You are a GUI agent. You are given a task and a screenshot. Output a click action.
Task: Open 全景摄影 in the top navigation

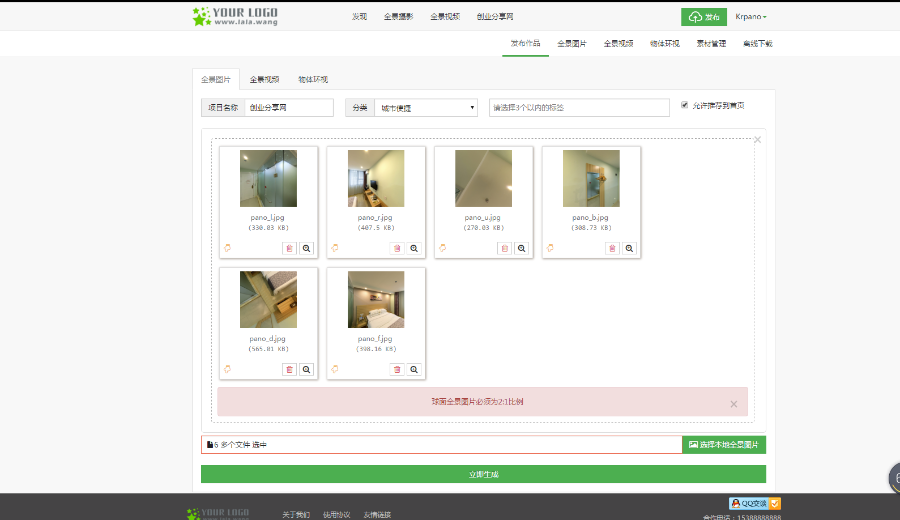coord(398,17)
